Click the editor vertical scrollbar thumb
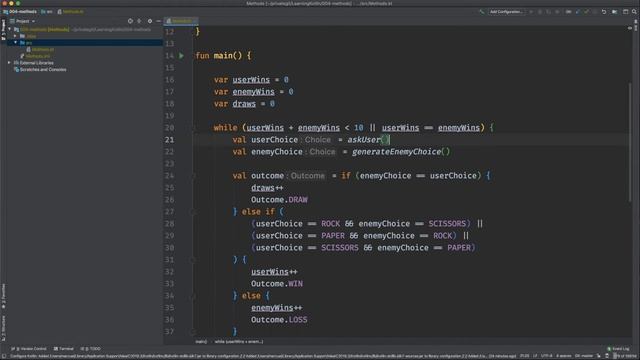Viewport: 640px width, 360px height. tap(630, 141)
